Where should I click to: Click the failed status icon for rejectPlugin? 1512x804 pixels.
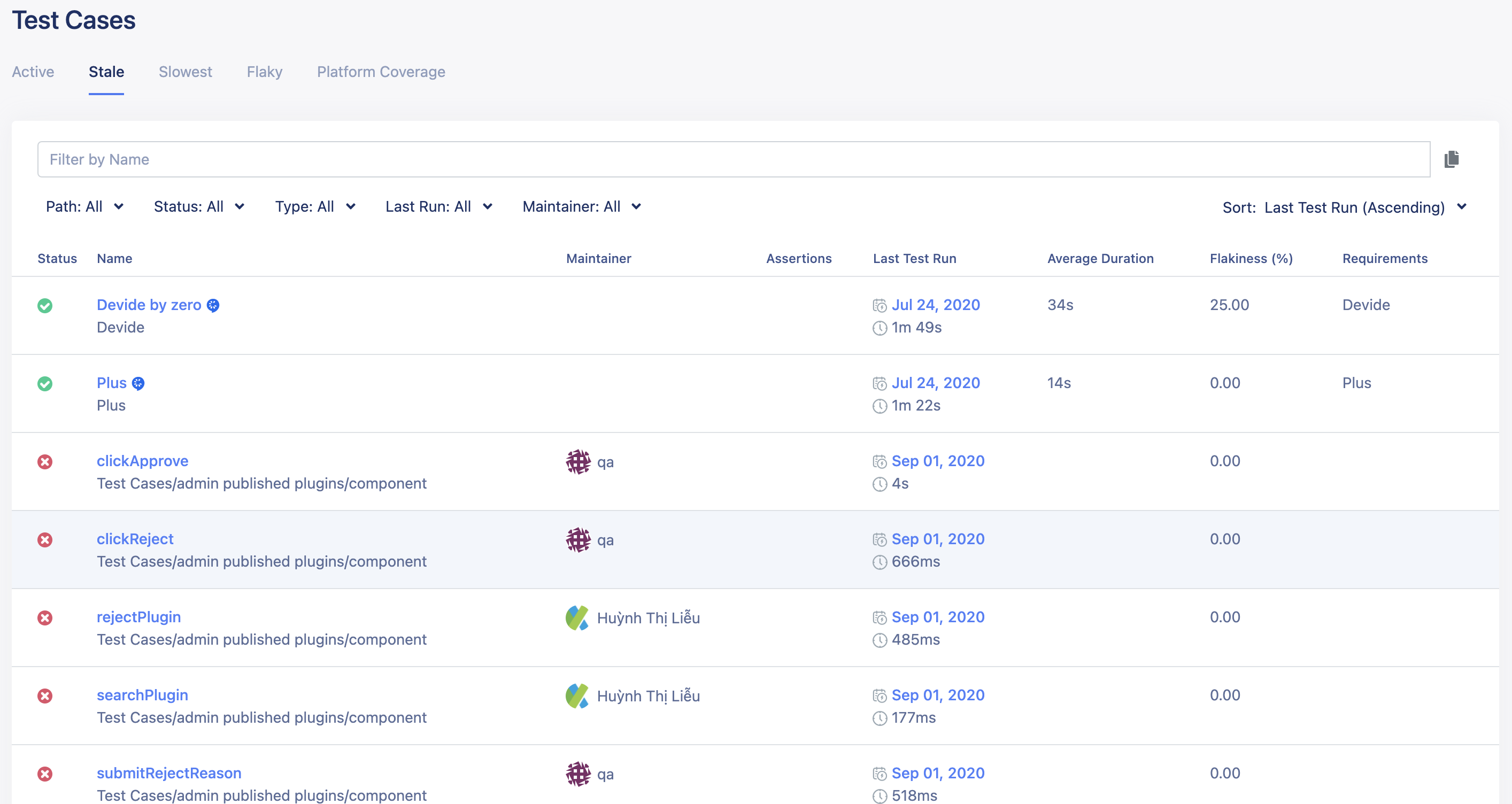click(45, 618)
